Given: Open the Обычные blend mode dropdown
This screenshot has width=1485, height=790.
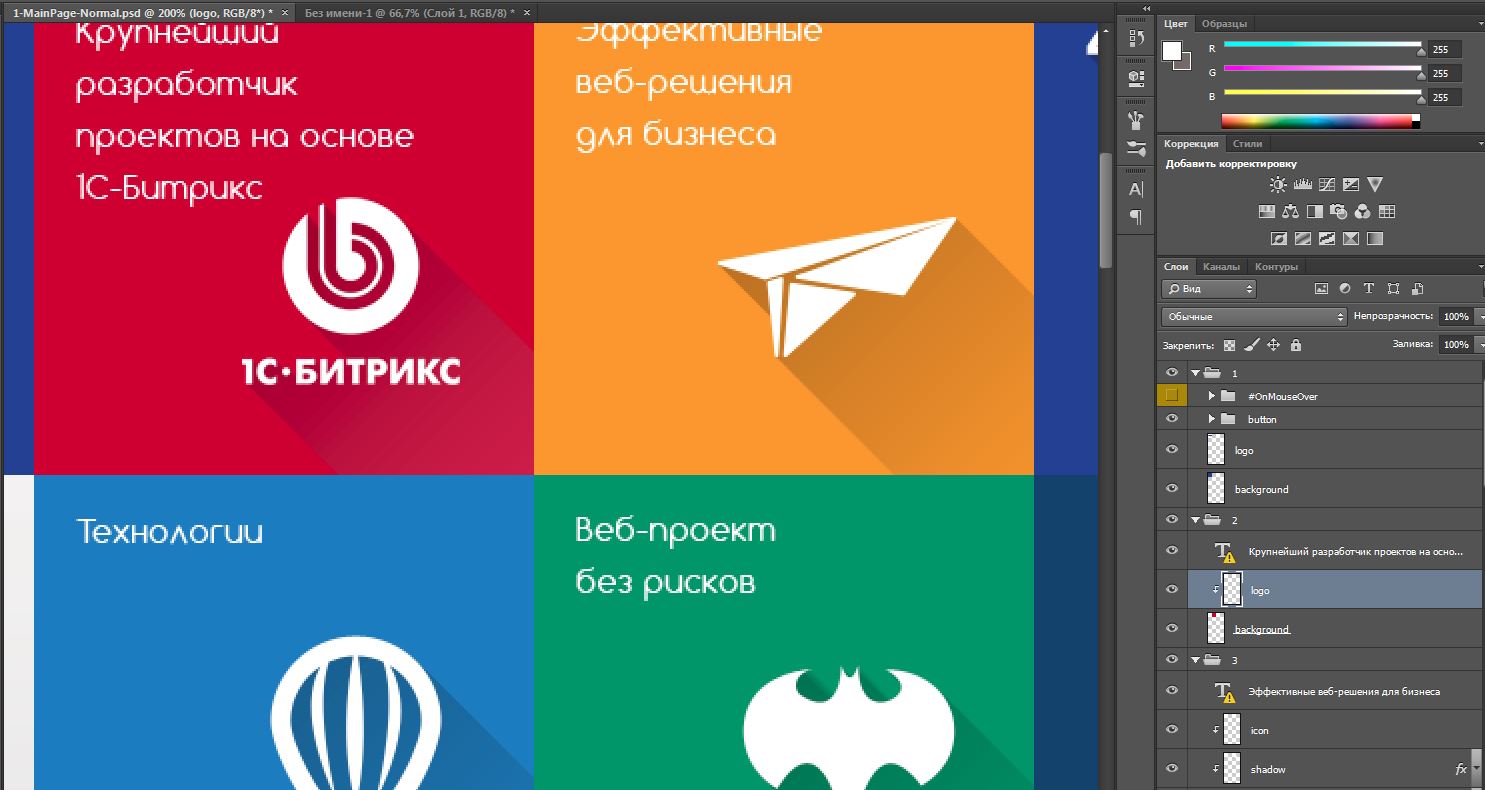Looking at the screenshot, I should [1254, 316].
